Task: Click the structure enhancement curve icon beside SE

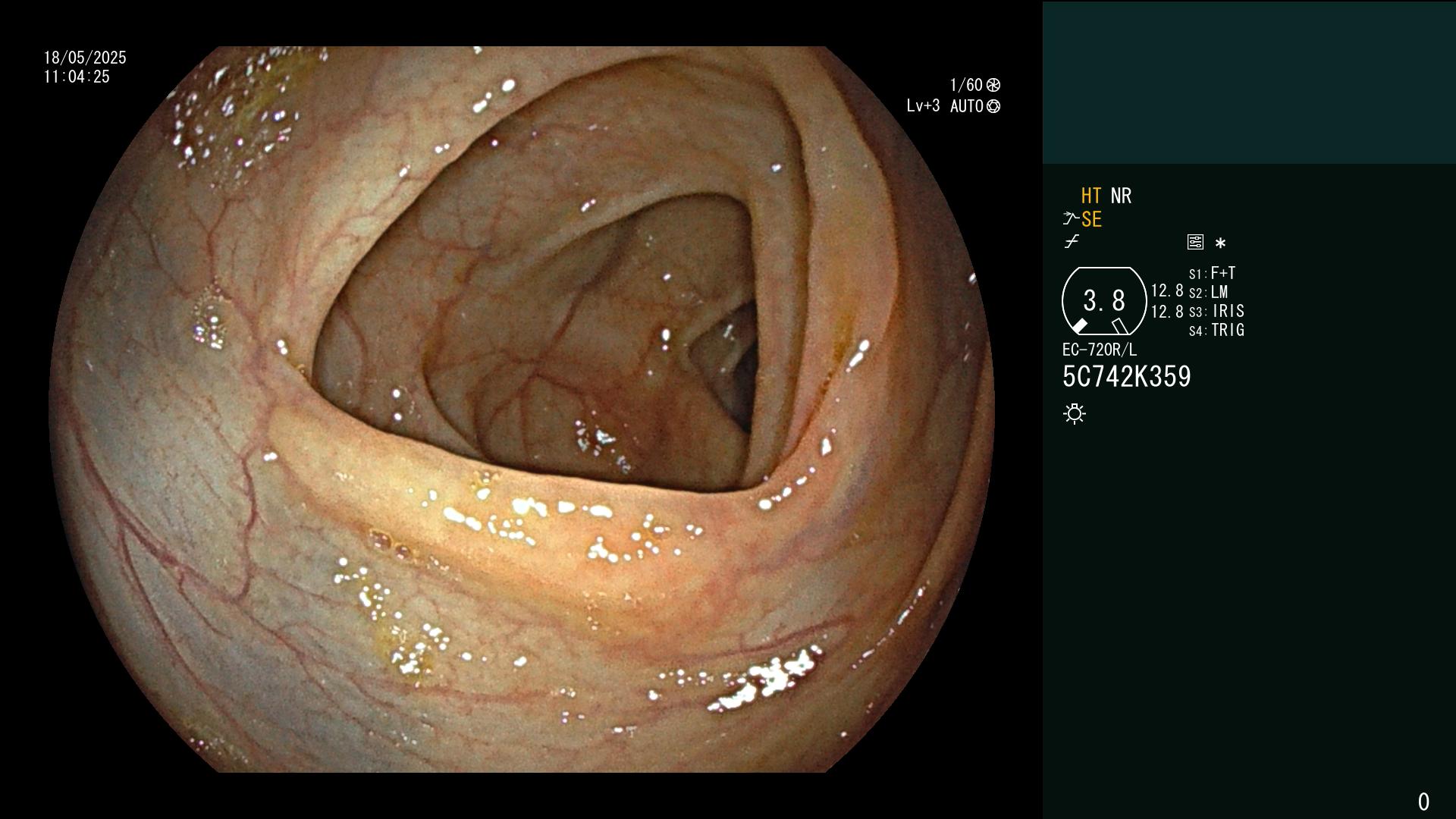Action: 1070,219
